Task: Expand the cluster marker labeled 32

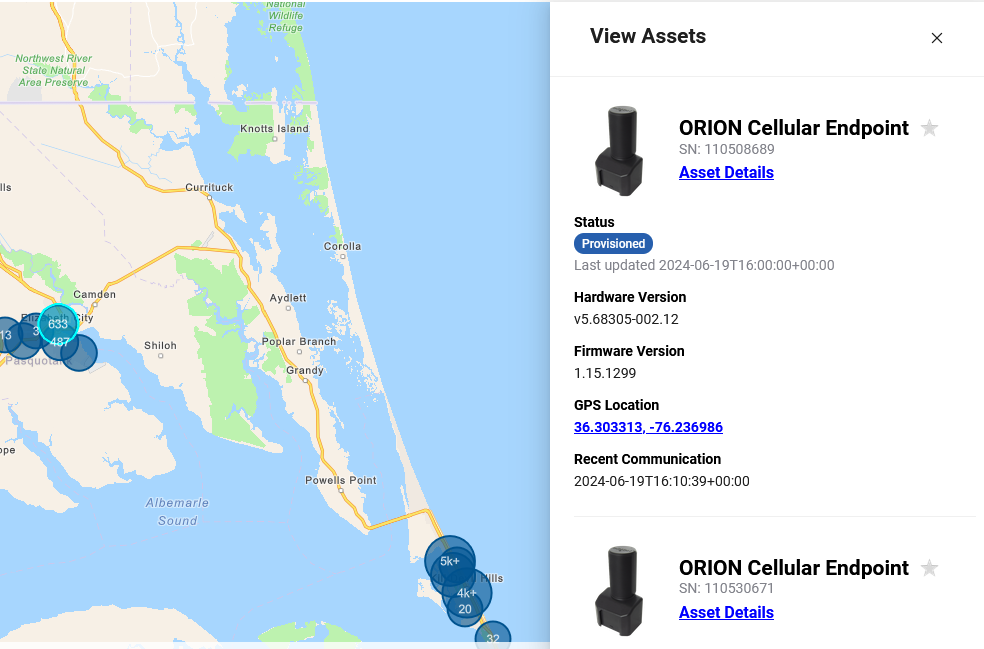Action: 492,637
